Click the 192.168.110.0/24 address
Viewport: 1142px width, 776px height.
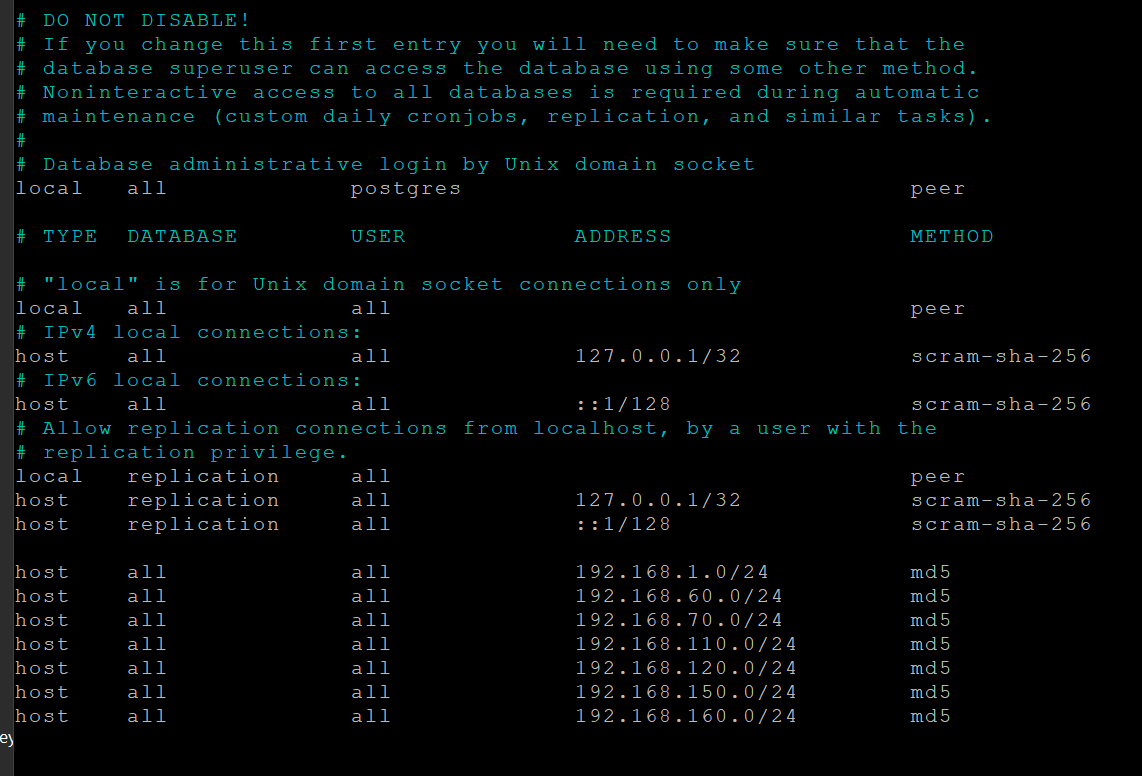tap(685, 645)
